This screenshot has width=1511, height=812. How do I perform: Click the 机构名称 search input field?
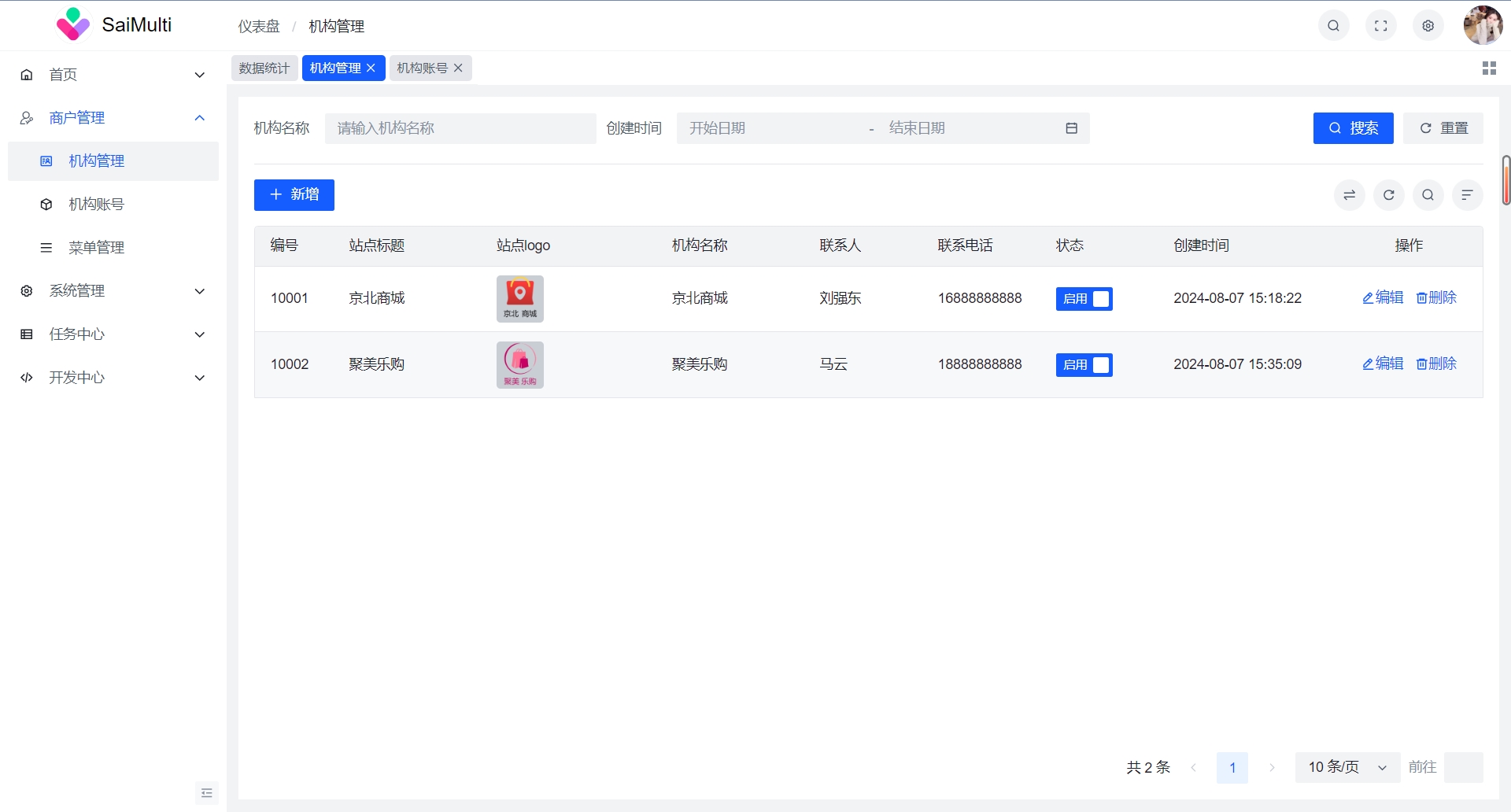tap(460, 128)
